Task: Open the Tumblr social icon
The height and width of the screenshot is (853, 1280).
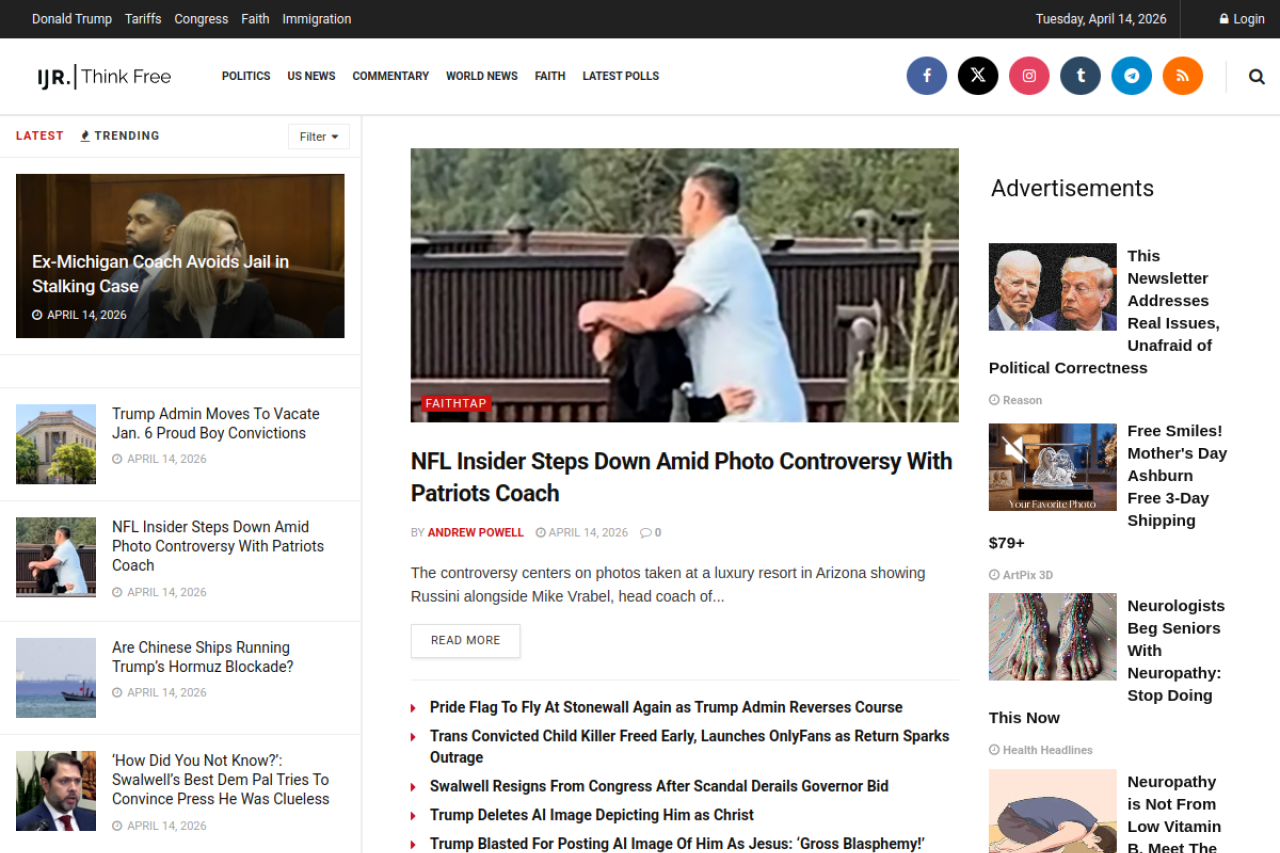Action: click(1080, 76)
